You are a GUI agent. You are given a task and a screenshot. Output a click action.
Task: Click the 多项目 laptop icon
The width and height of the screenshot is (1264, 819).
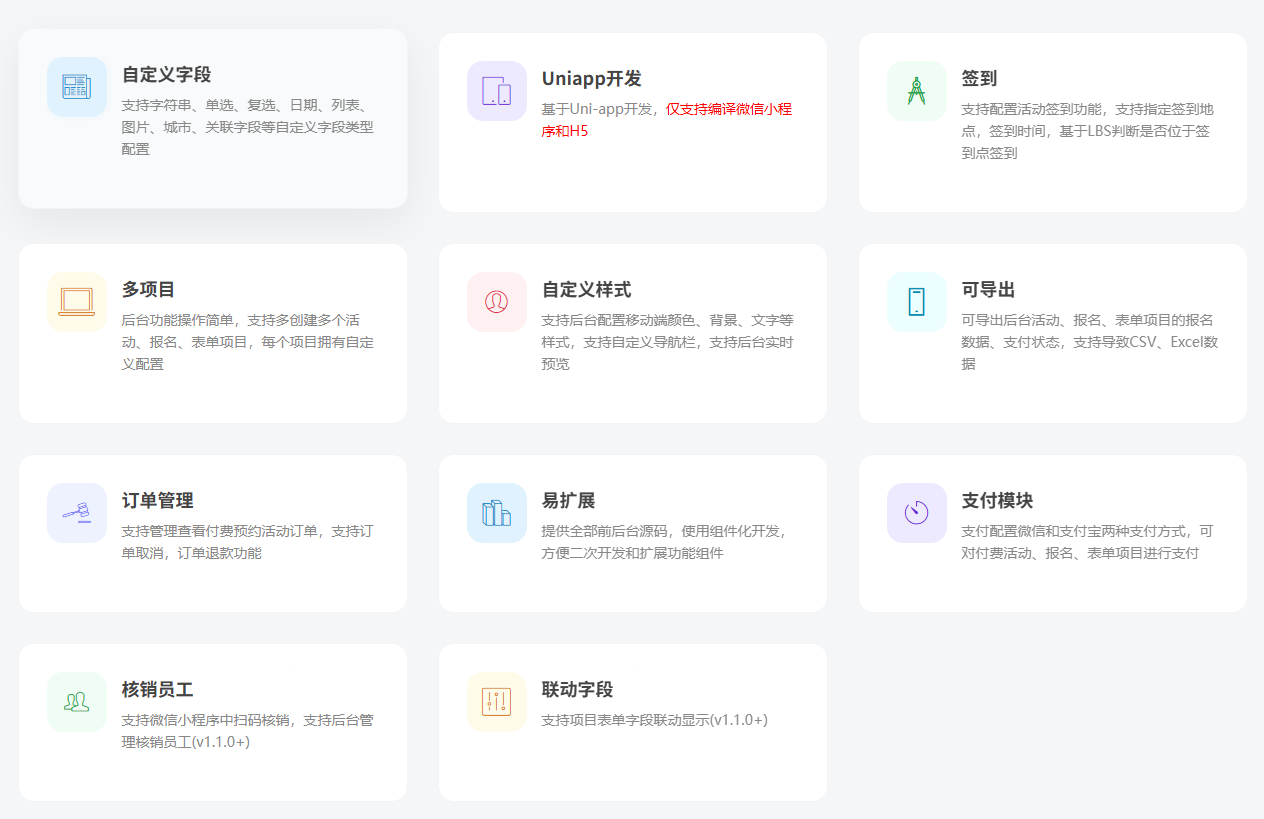[x=77, y=302]
